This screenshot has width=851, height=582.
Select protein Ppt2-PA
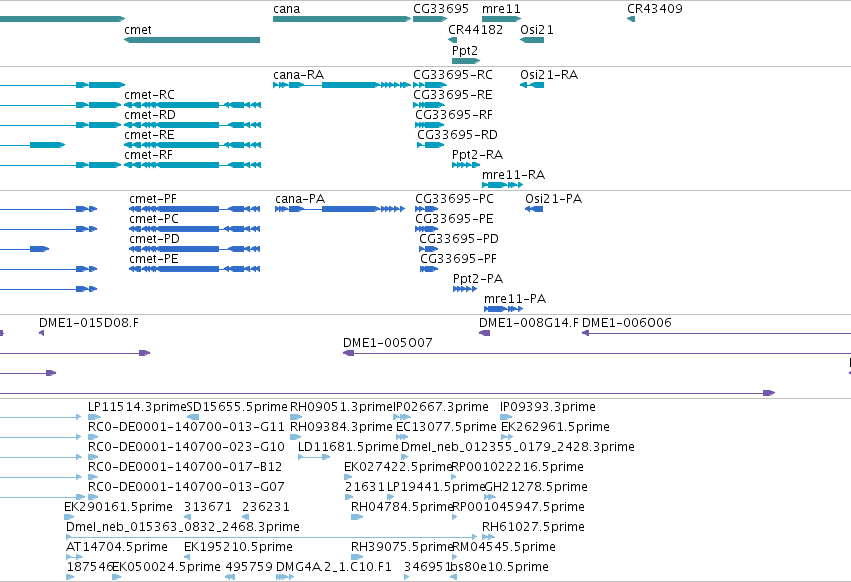478,279
